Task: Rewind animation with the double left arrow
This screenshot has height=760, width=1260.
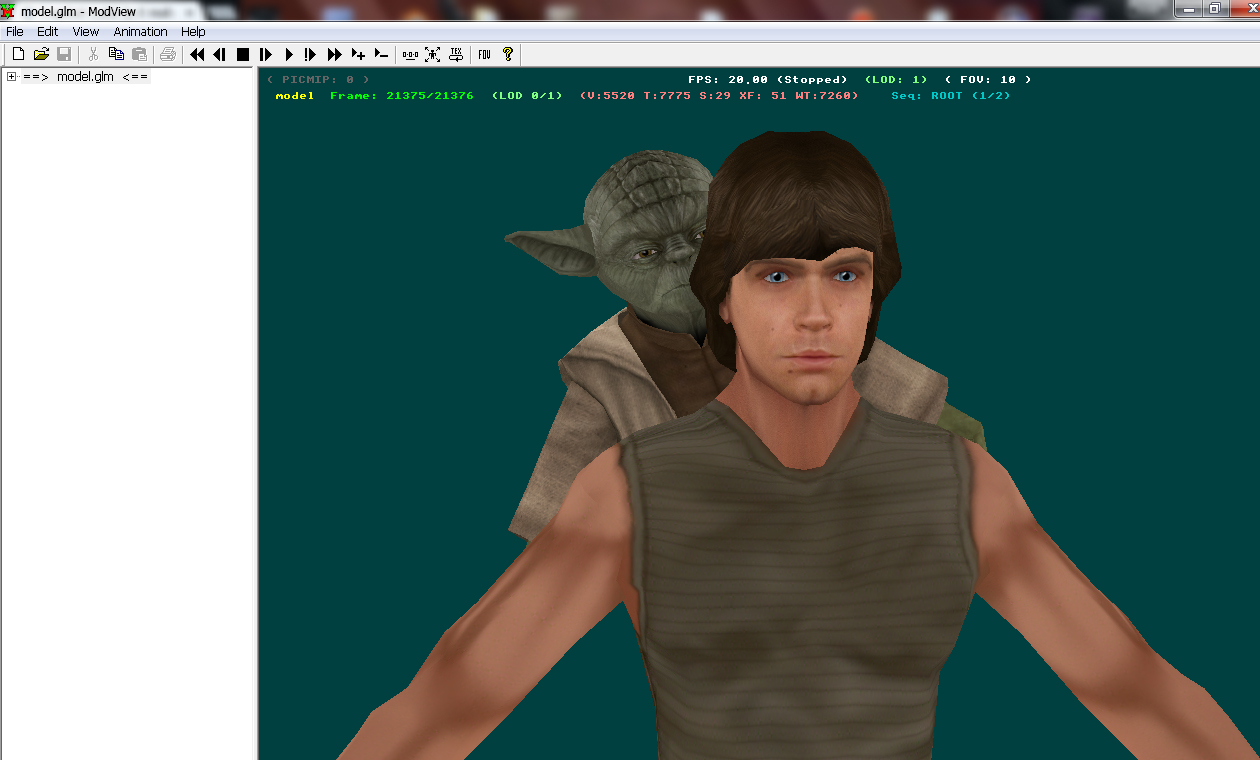Action: point(197,54)
